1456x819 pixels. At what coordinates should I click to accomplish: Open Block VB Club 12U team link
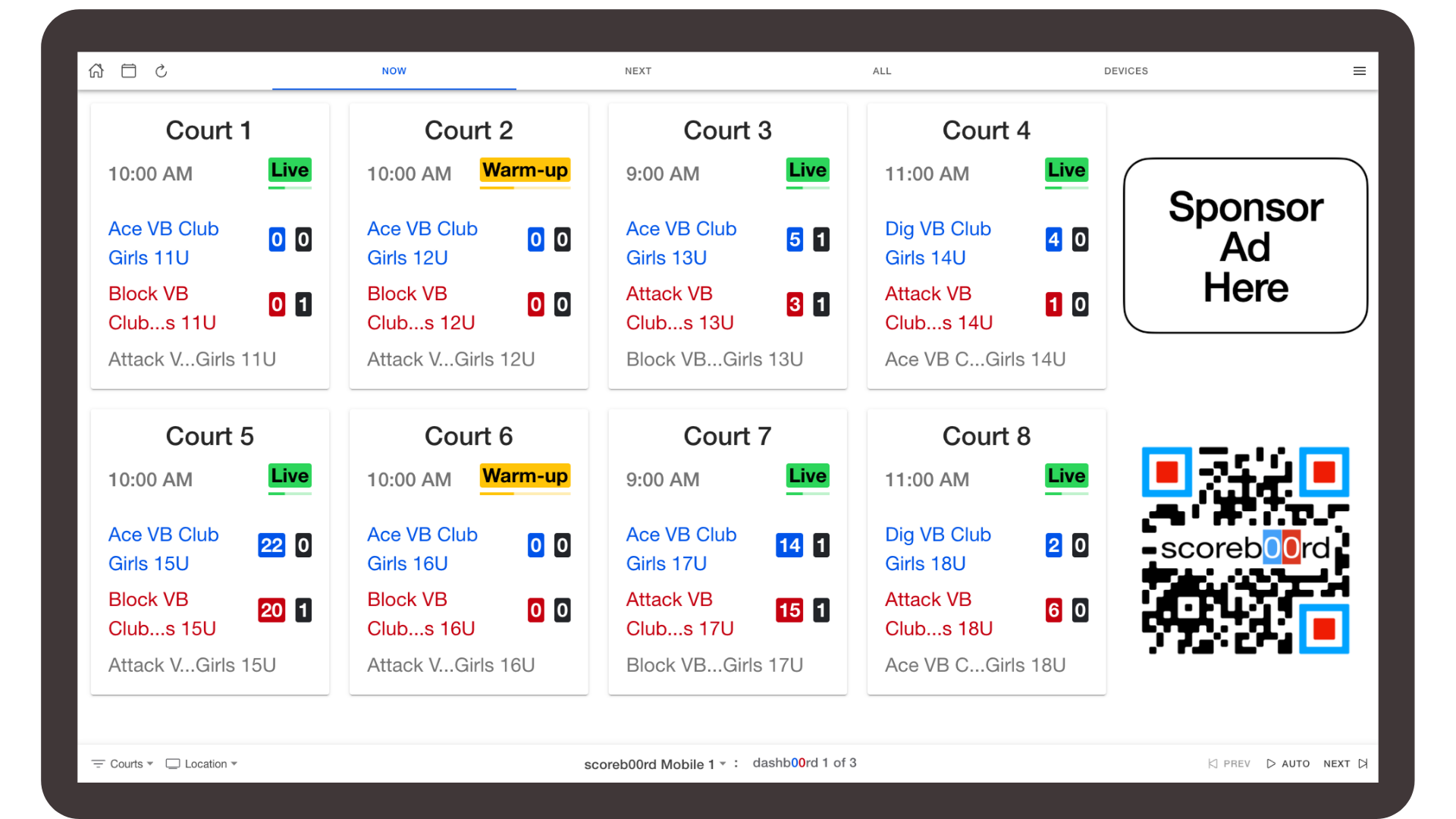pos(421,308)
